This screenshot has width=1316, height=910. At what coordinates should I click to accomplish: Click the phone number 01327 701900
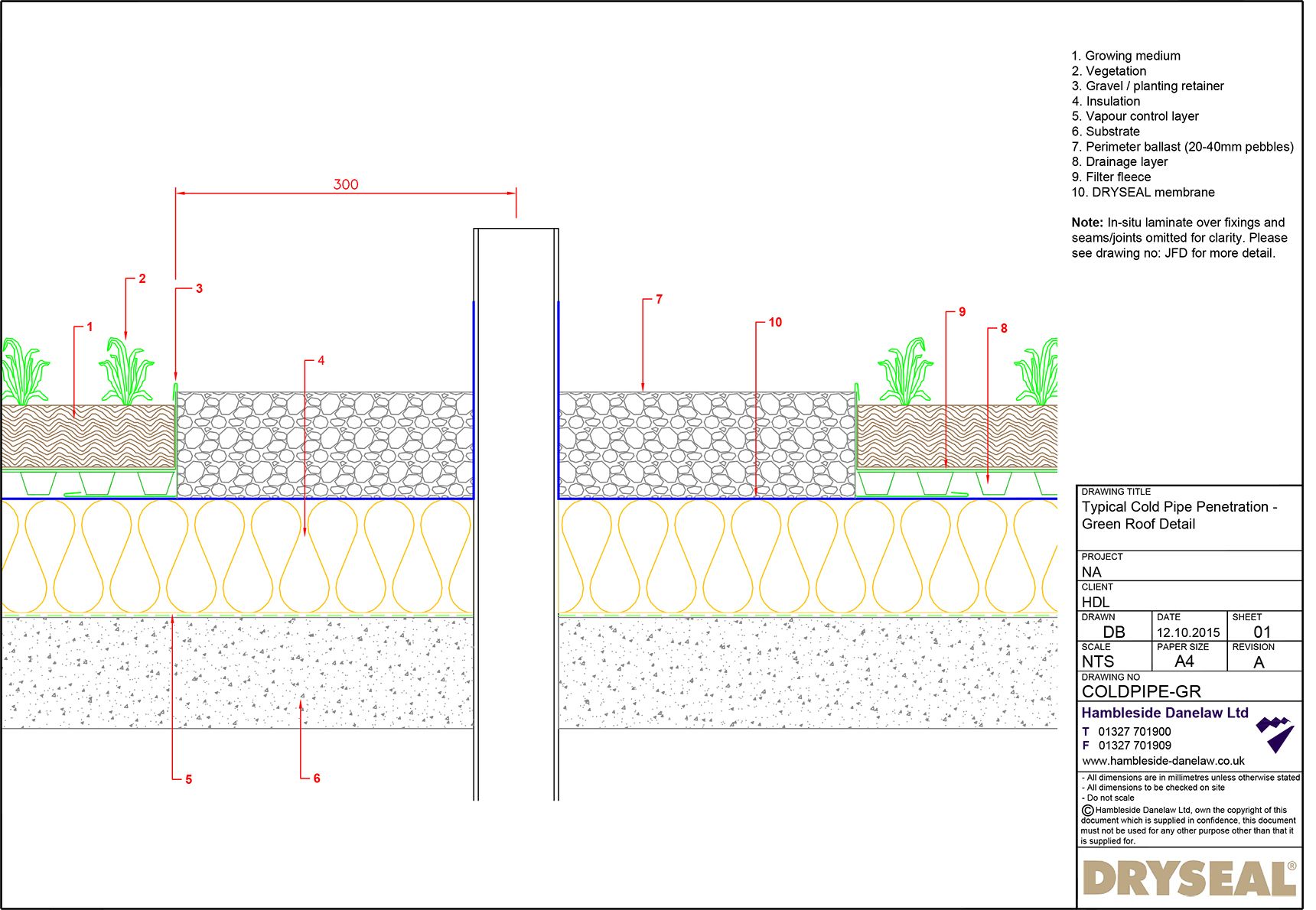pos(1134,731)
